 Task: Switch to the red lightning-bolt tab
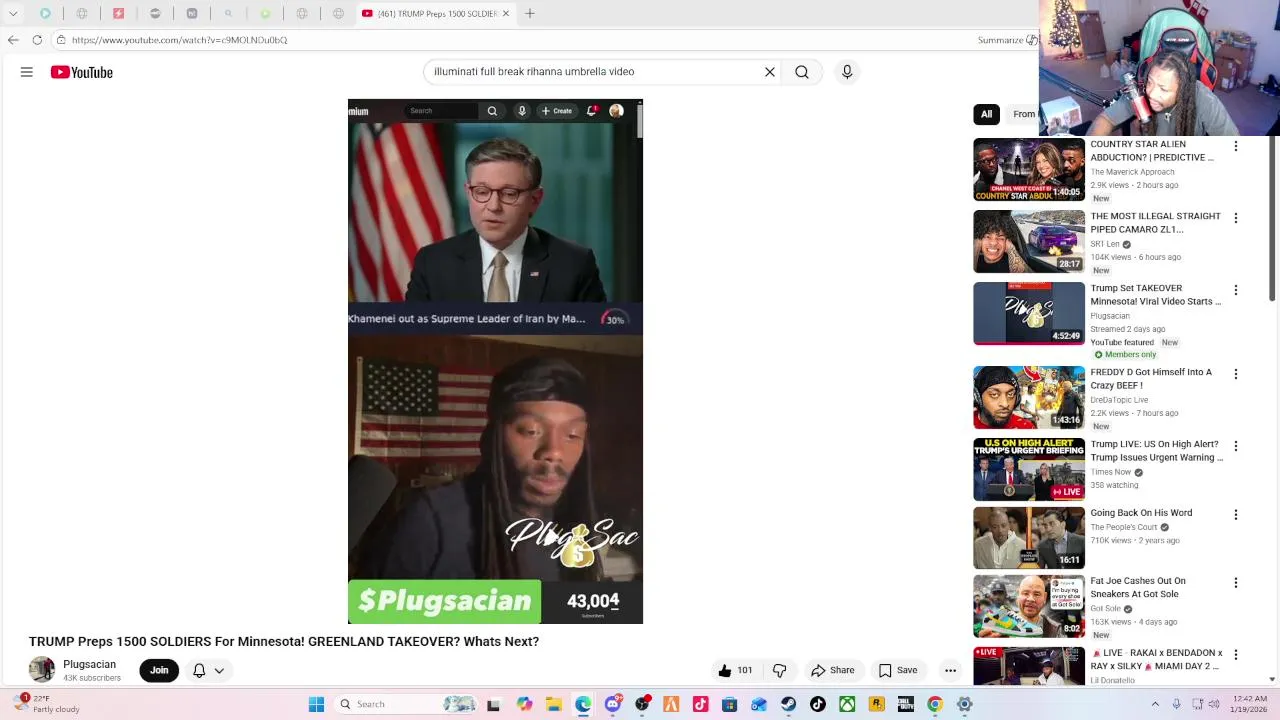[118, 13]
